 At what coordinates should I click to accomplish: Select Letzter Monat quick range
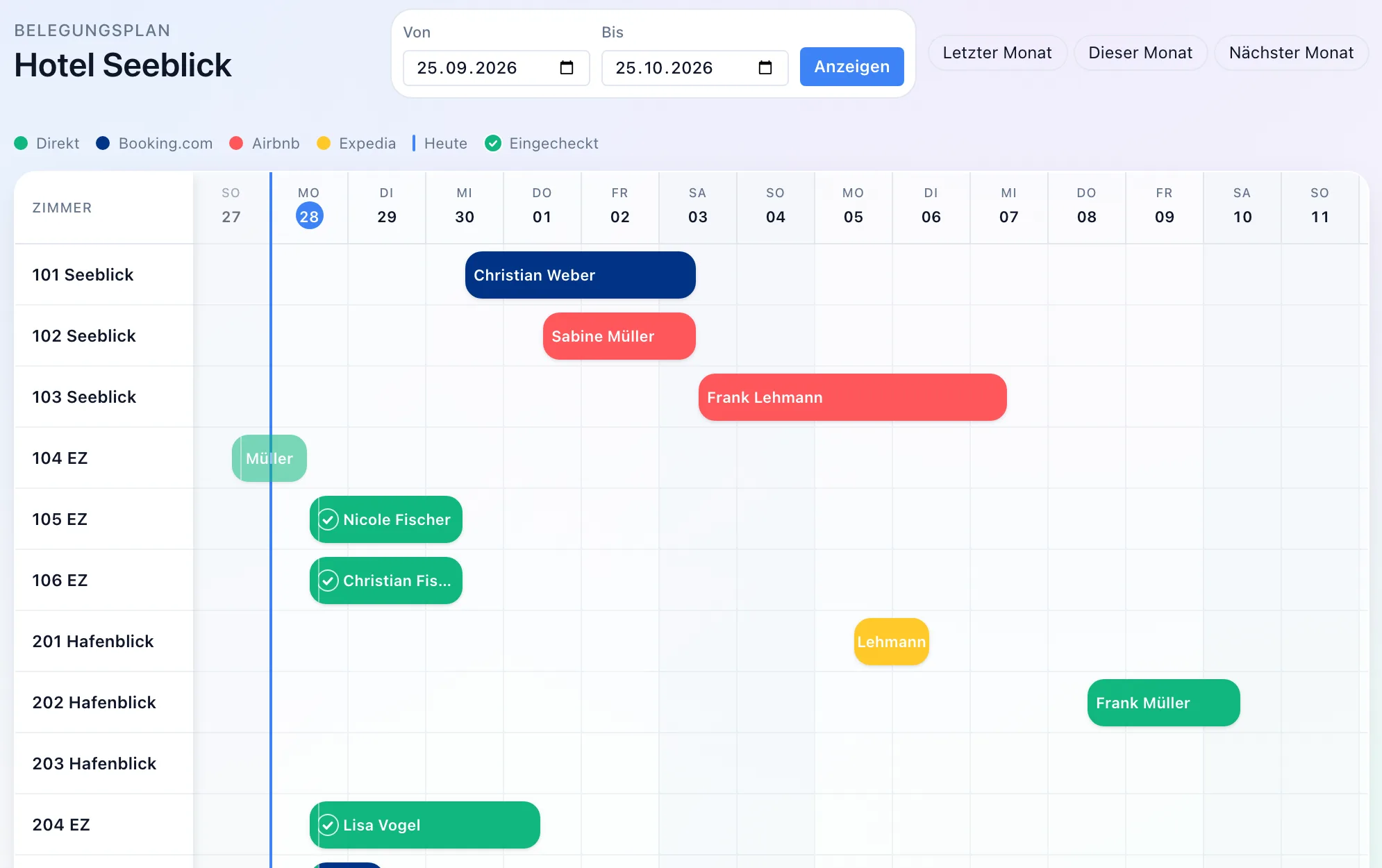tap(997, 53)
